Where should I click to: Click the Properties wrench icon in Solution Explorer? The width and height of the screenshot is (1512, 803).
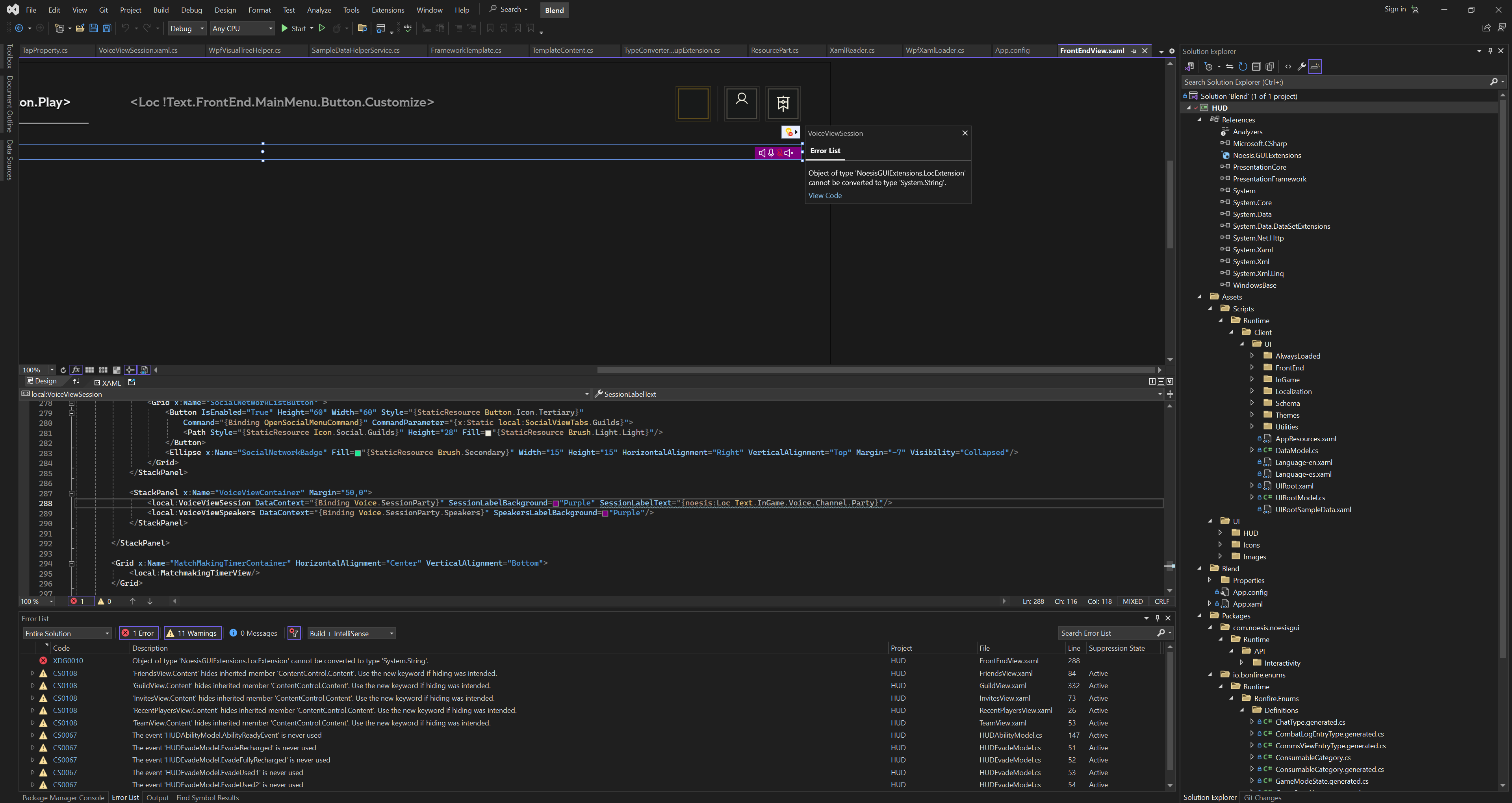(1301, 67)
